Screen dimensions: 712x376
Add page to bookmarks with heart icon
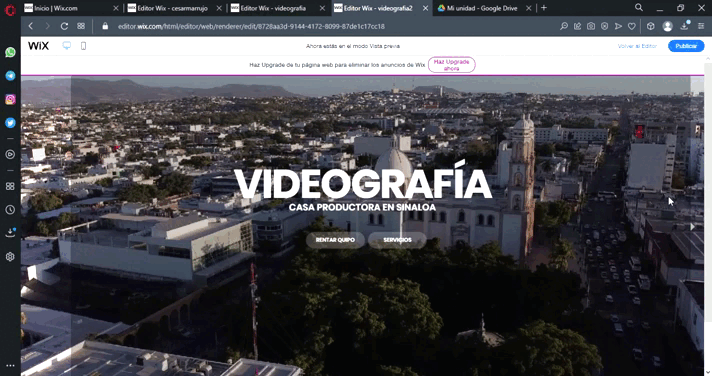[632, 26]
